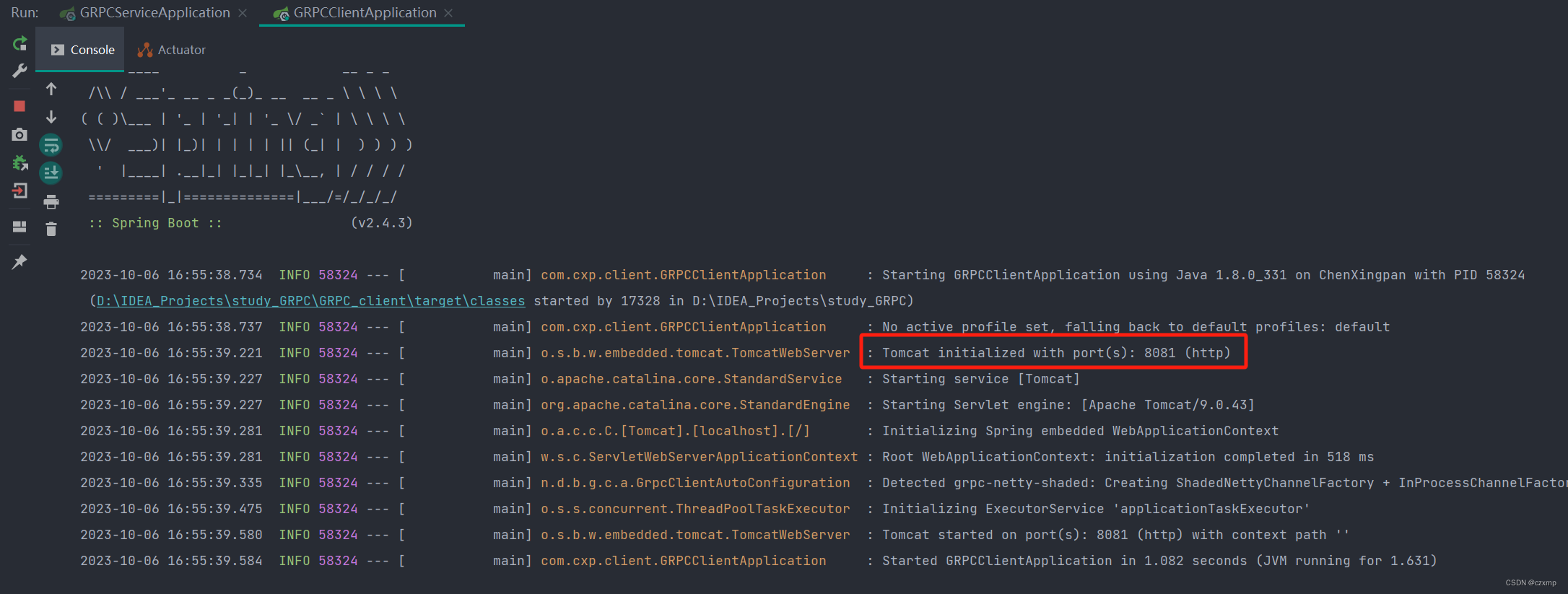This screenshot has width=1568, height=594.
Task: Close the GRPCServiceApplication tab
Action: pyautogui.click(x=243, y=13)
